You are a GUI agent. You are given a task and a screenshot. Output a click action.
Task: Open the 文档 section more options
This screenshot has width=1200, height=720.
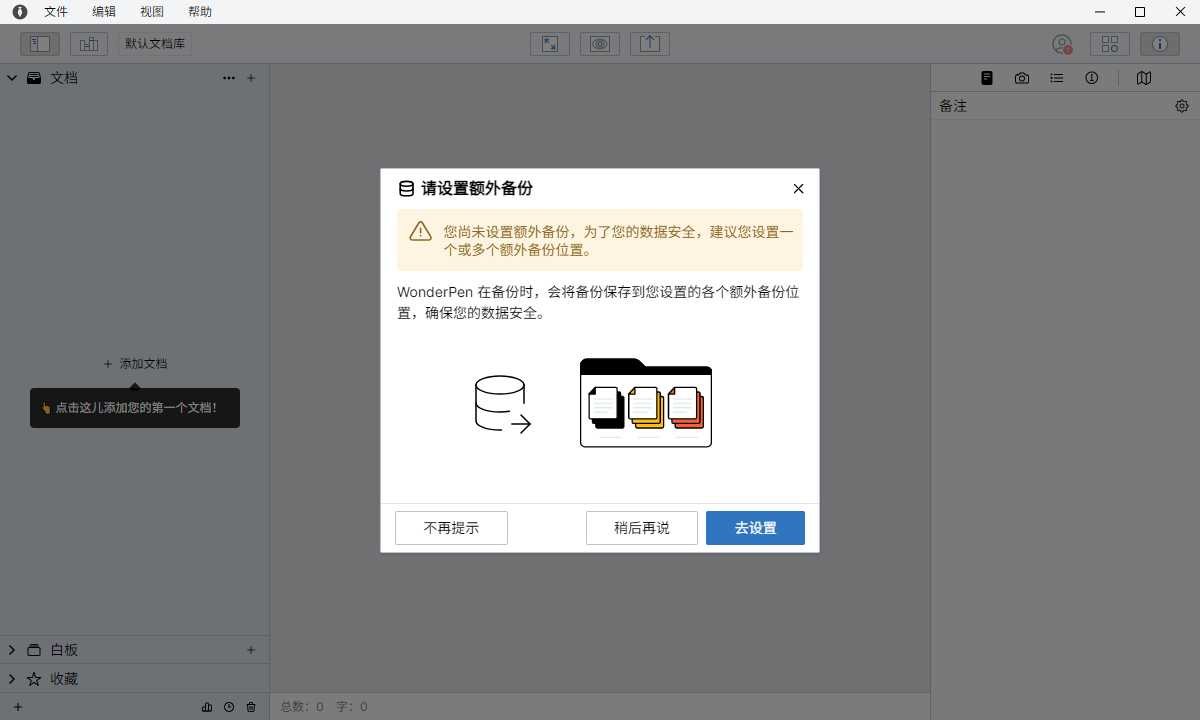point(229,77)
